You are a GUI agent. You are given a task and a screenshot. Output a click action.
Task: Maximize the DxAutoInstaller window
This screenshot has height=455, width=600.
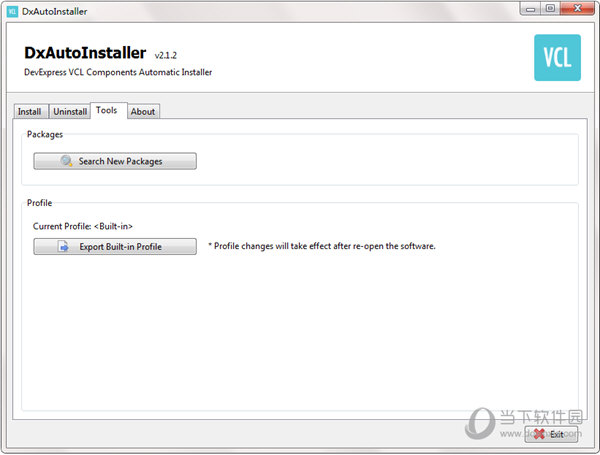pos(550,8)
